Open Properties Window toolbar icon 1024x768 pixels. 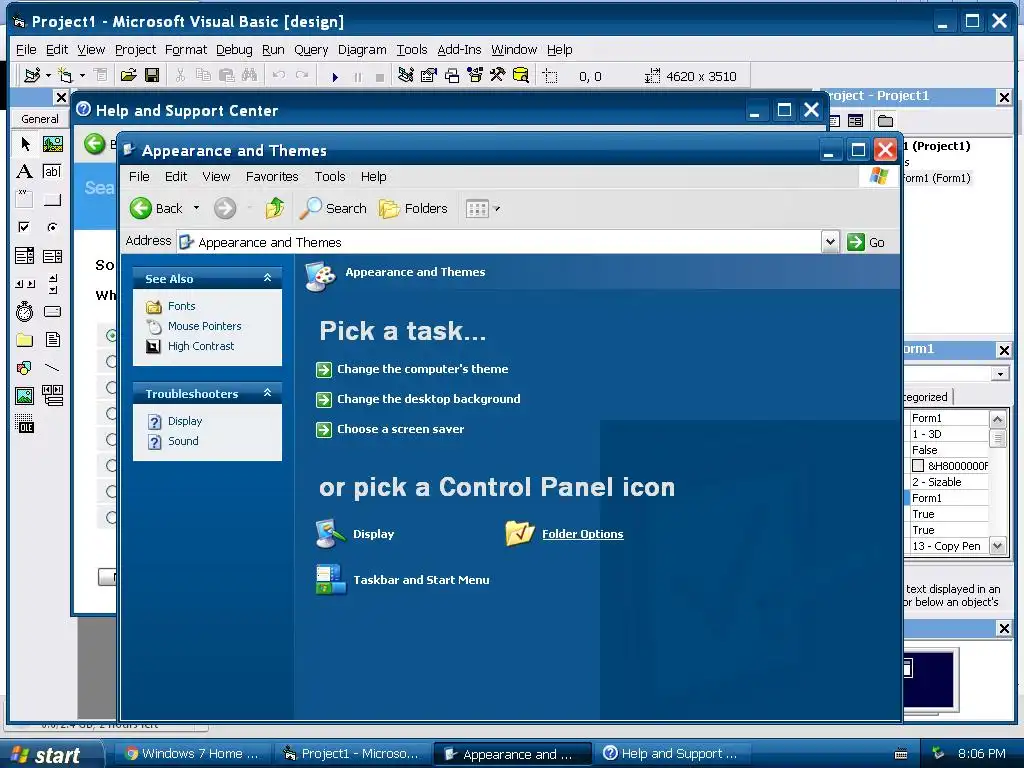click(428, 76)
